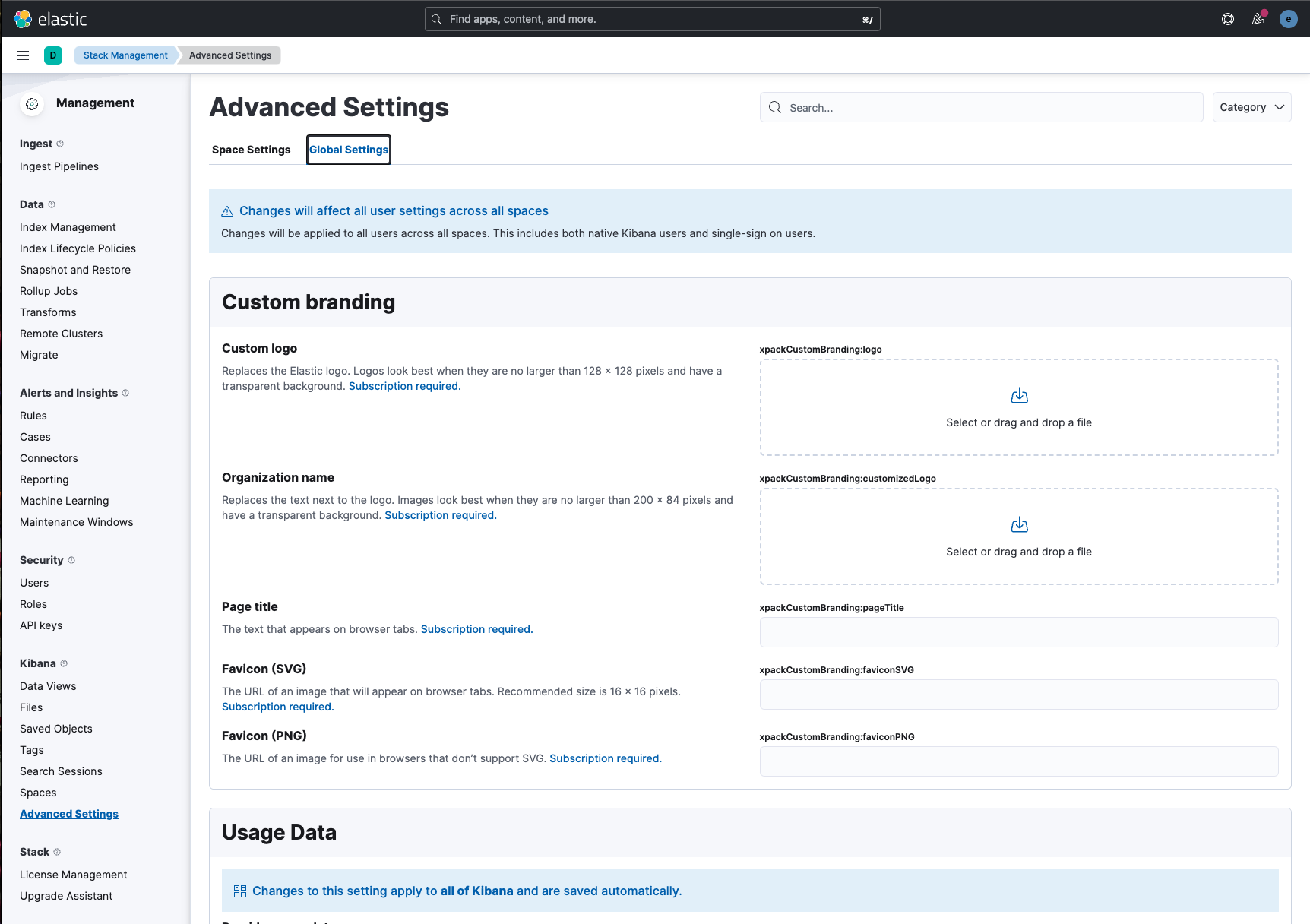Click the user avatar in header
Viewport: 1310px width, 924px height.
[x=1288, y=19]
